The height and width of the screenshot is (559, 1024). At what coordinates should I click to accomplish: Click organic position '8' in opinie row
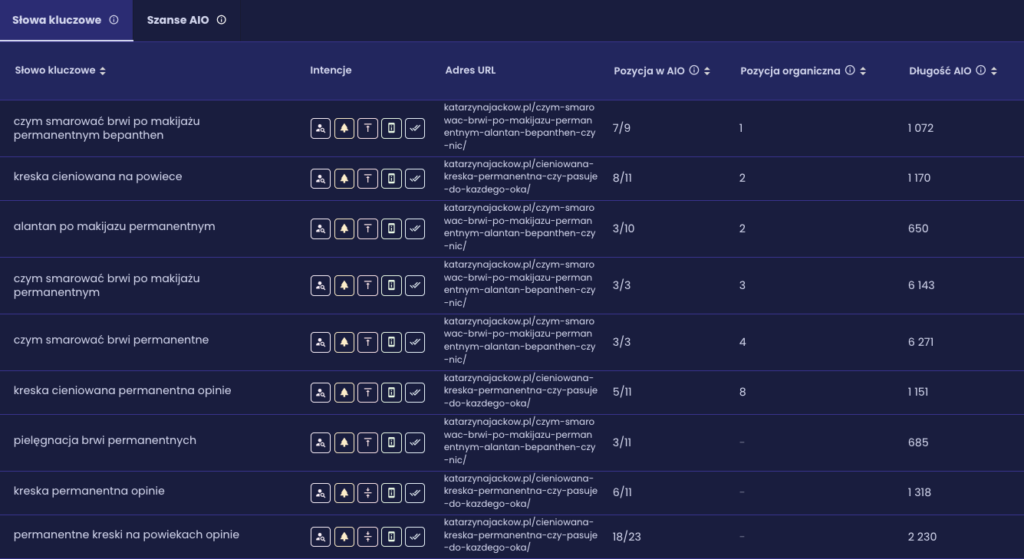point(743,392)
